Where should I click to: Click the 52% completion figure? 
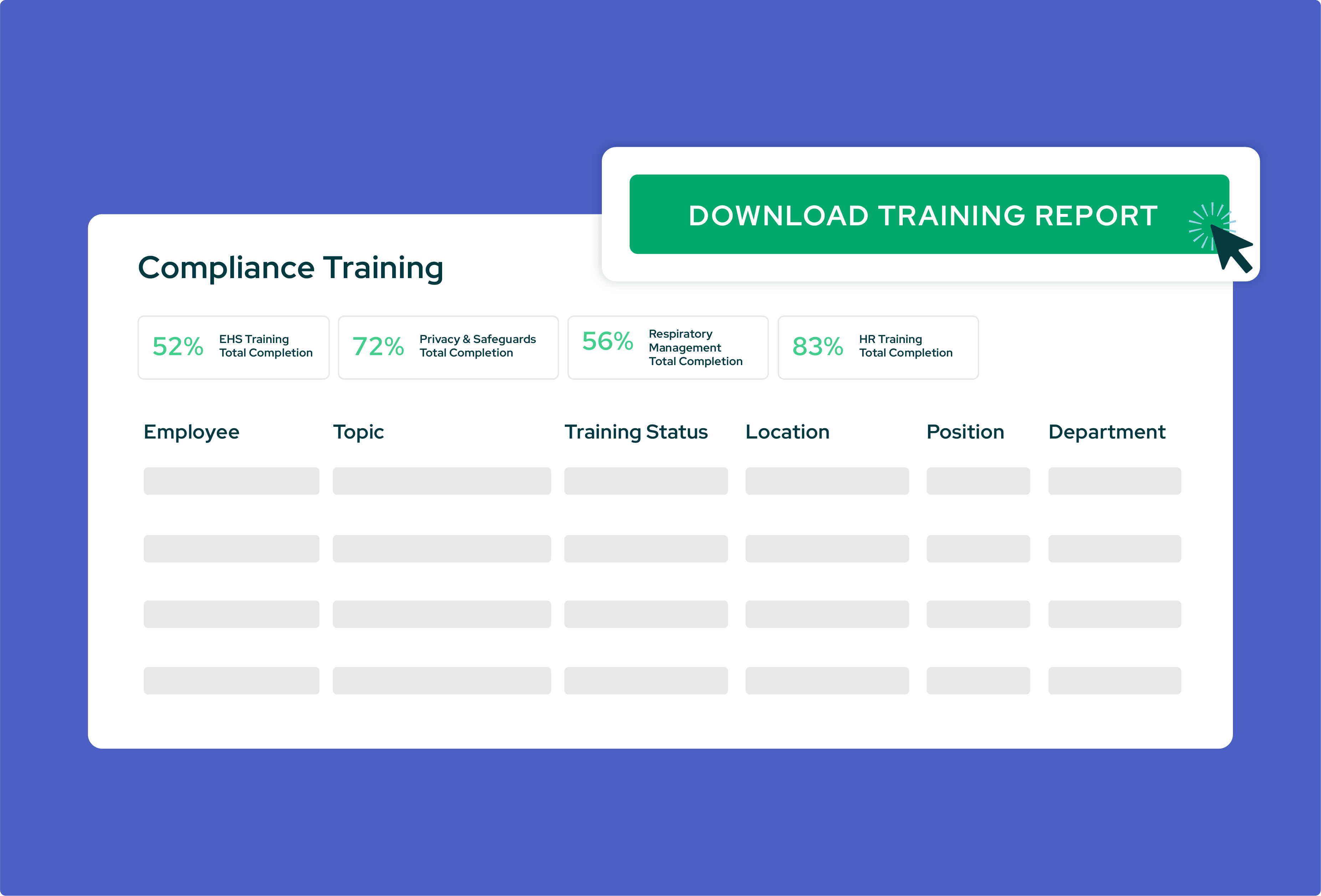tap(178, 346)
